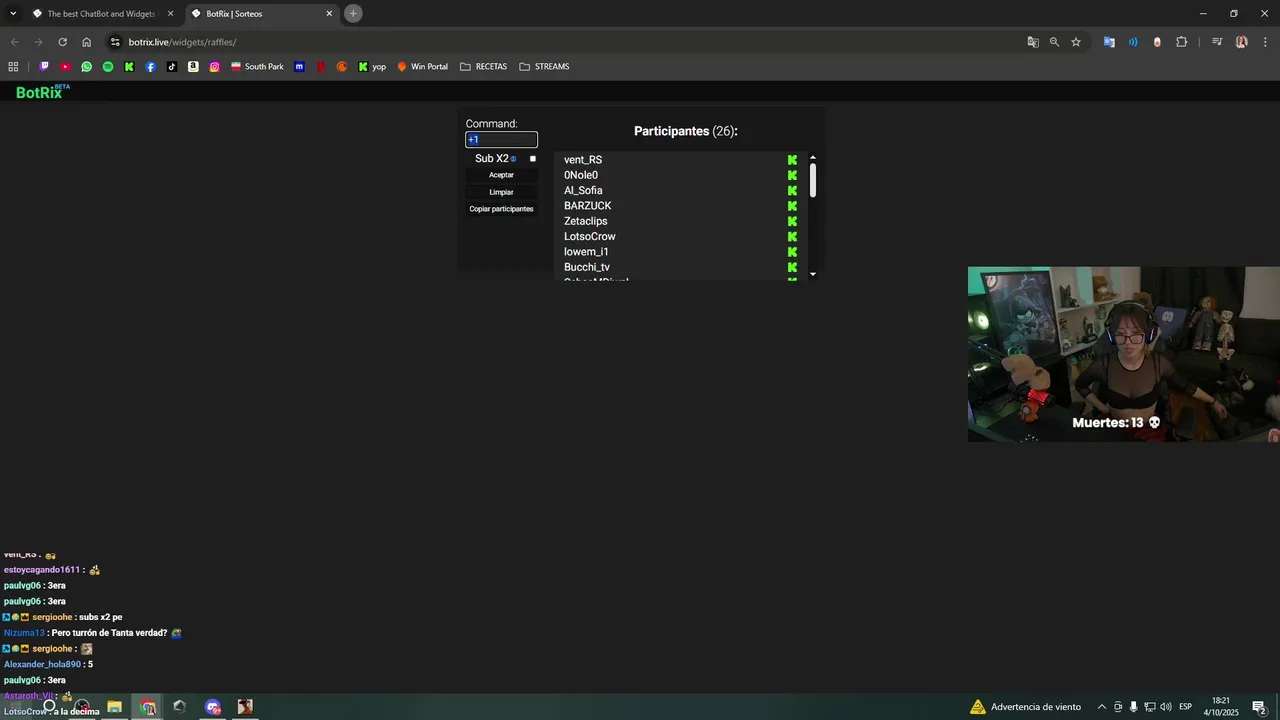Open the Amazon bookmark icon

tap(193, 67)
